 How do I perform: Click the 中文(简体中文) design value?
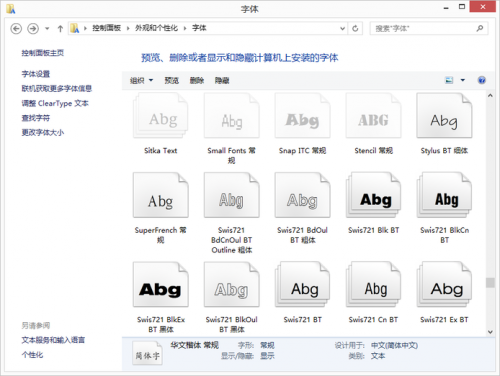pos(394,346)
